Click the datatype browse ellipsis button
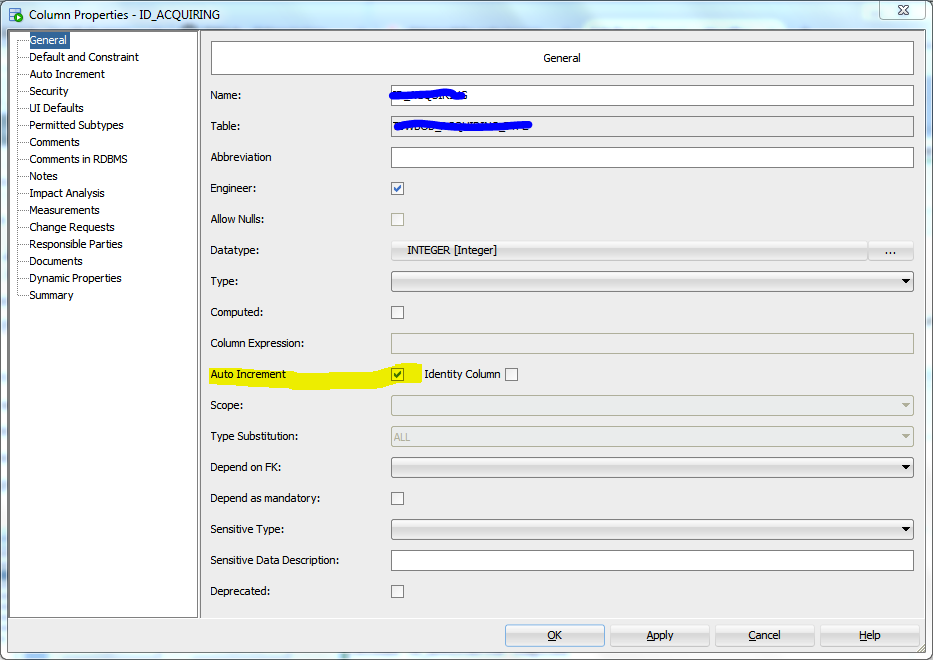The image size is (933, 660). [890, 250]
